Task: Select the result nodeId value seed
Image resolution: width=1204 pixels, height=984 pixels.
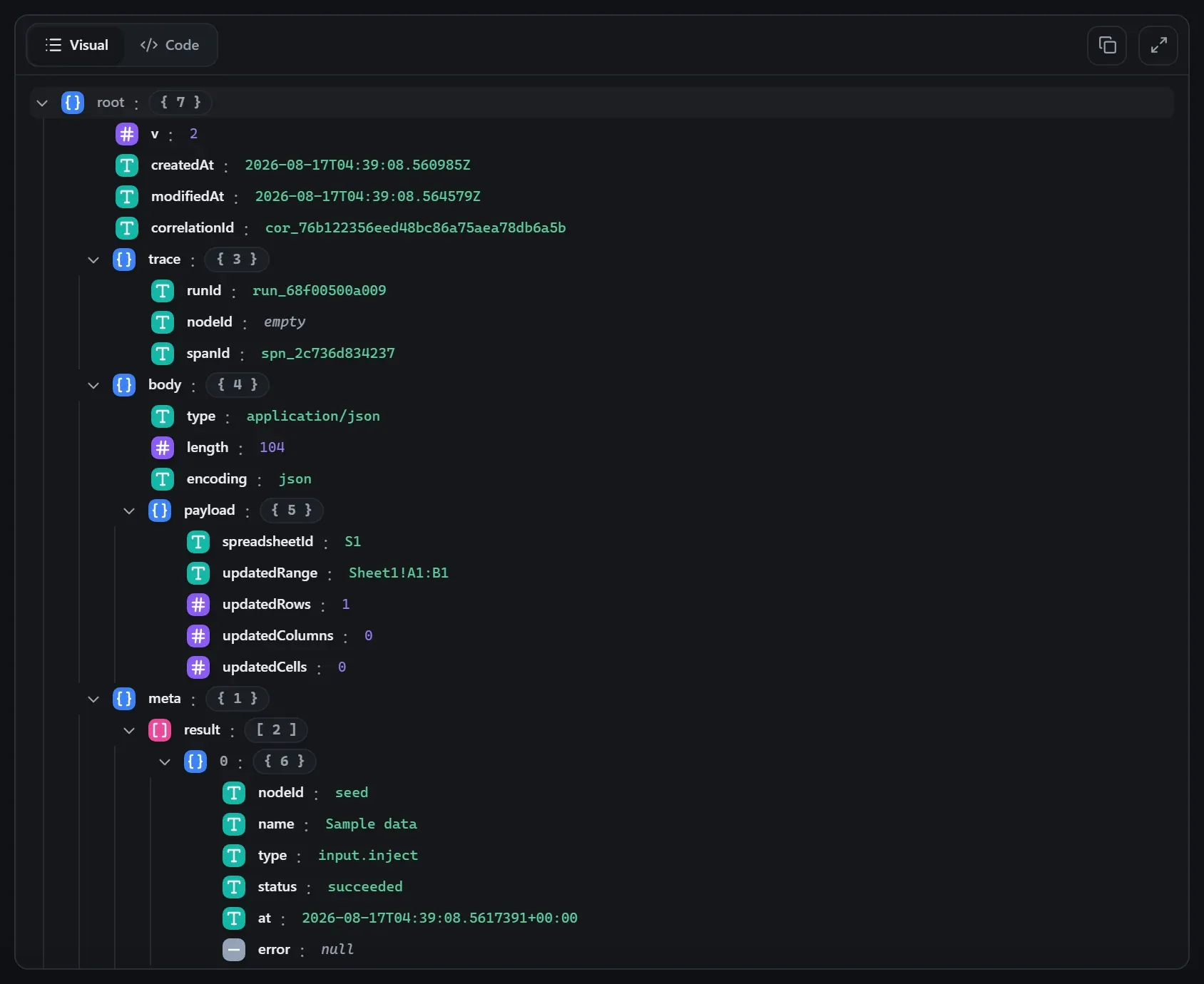Action: coord(352,793)
